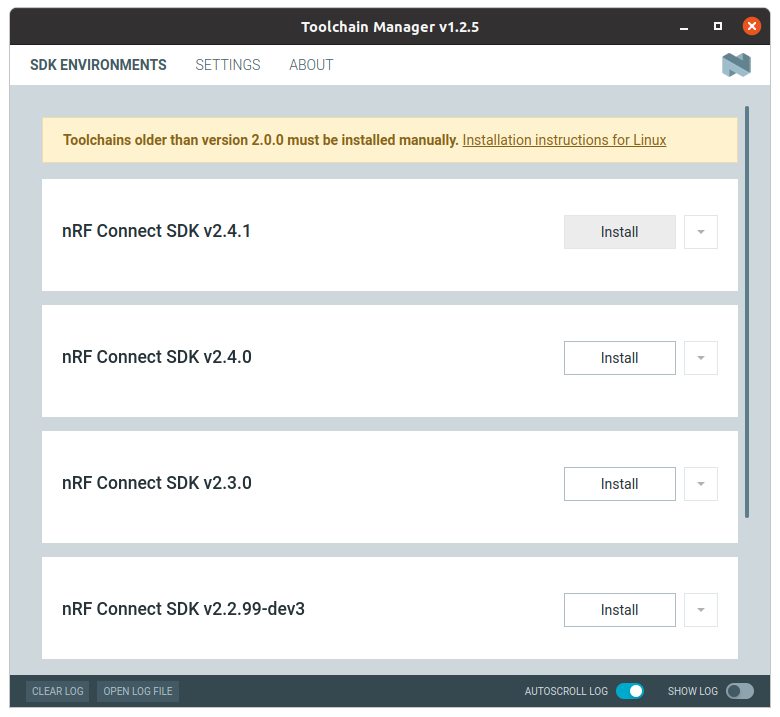This screenshot has height=717, width=780.
Task: Install nRF Connect SDK v2.2.99-dev3
Action: (620, 610)
